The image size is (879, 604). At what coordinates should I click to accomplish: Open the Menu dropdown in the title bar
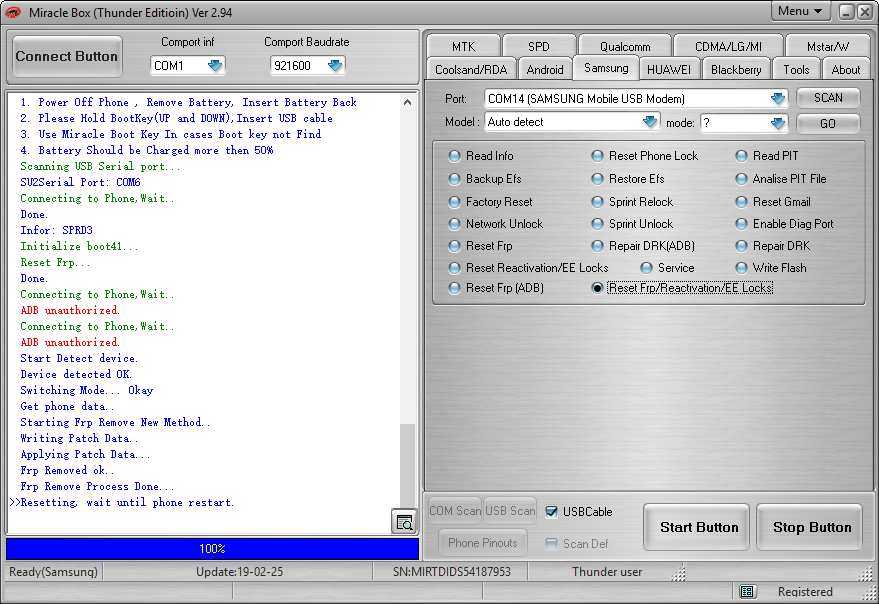(800, 11)
